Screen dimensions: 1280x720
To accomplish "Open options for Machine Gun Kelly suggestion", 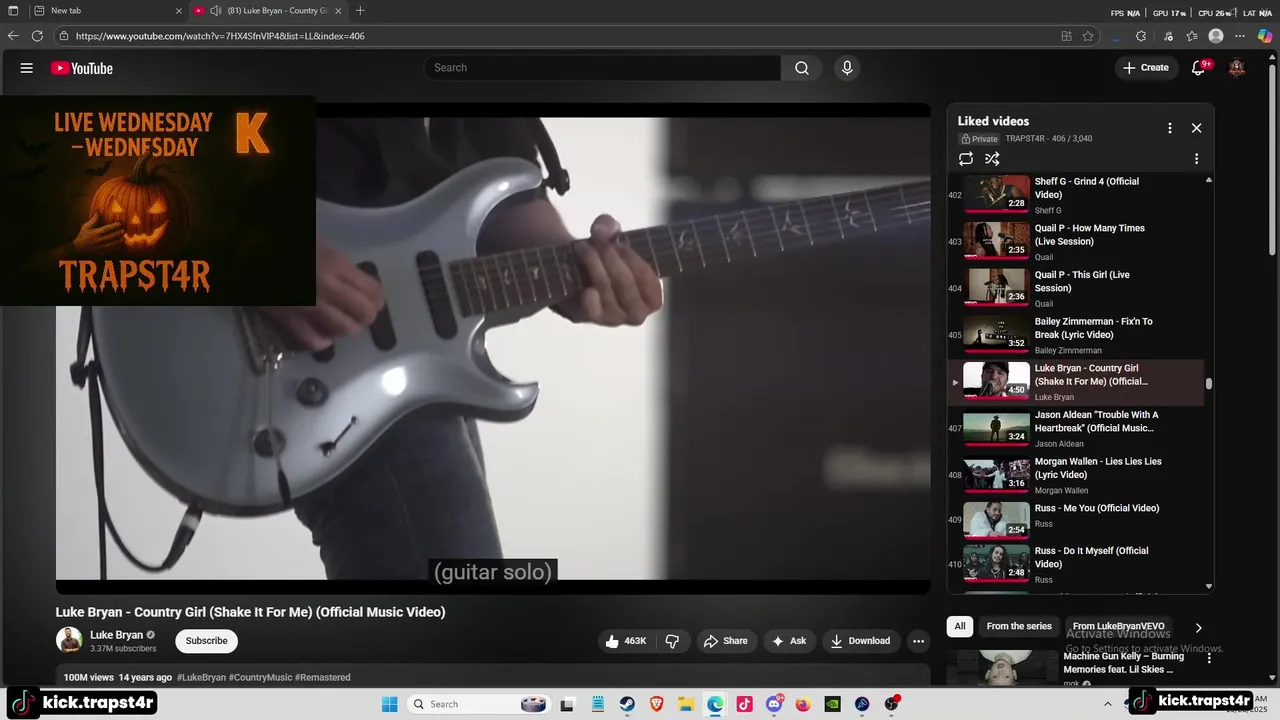I will [1209, 659].
